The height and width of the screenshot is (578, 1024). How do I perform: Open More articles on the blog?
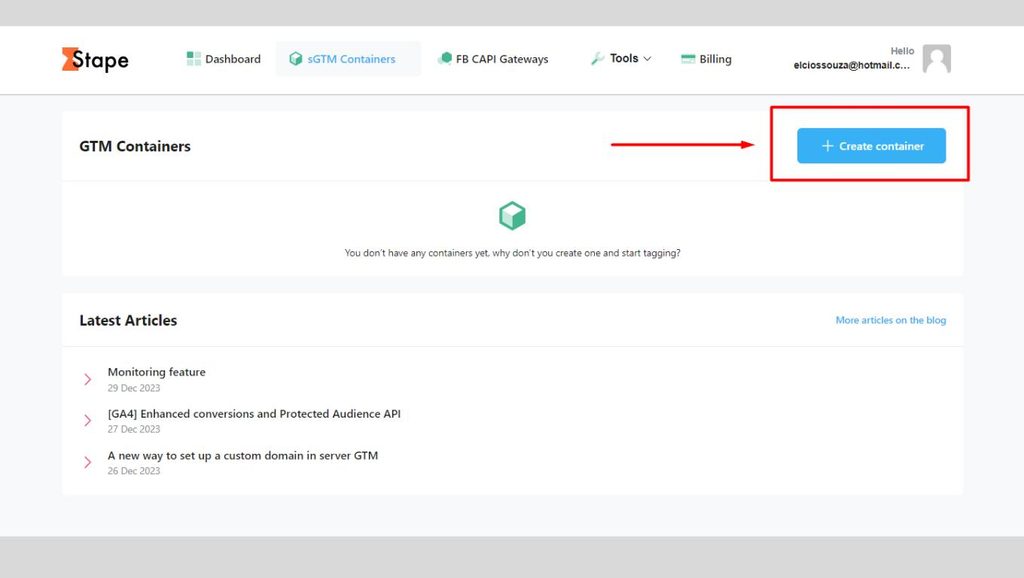point(891,320)
